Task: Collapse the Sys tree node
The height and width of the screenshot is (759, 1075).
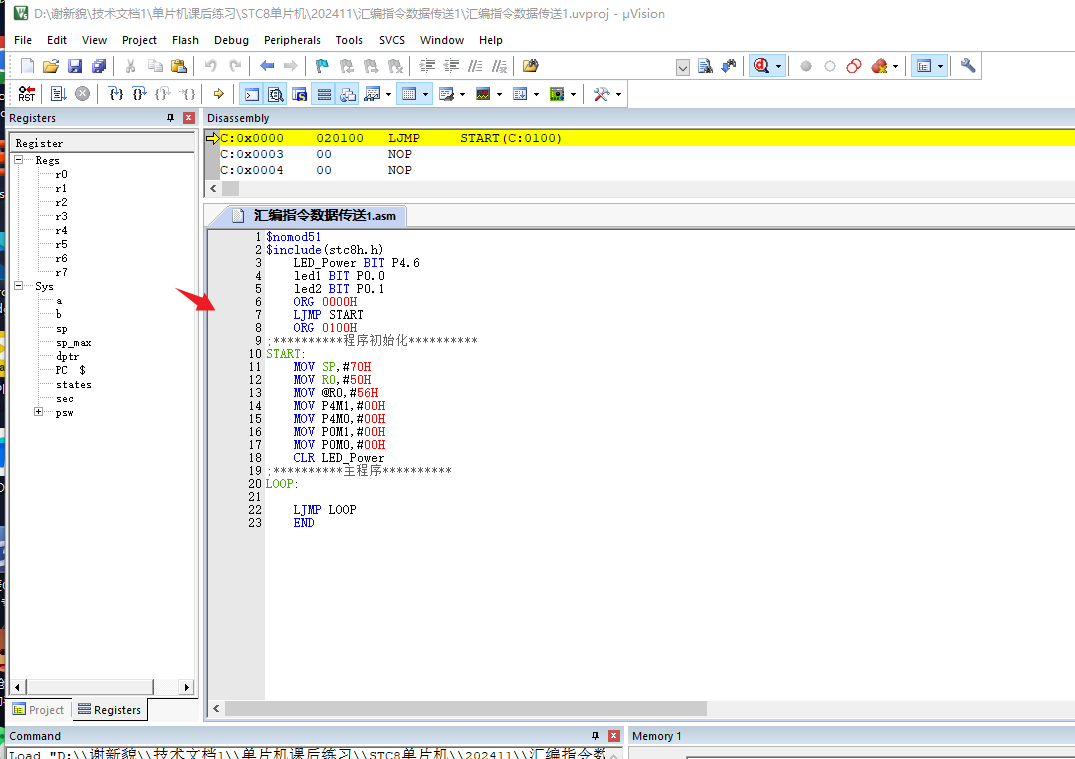Action: [19, 285]
